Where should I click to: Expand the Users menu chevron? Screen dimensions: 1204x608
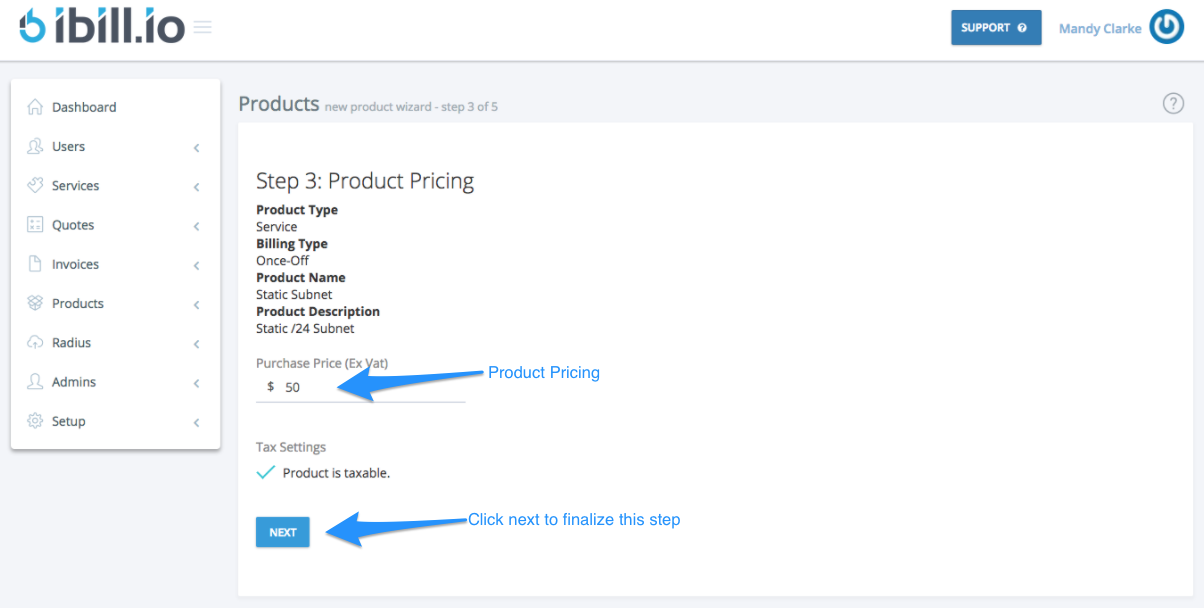click(x=196, y=146)
